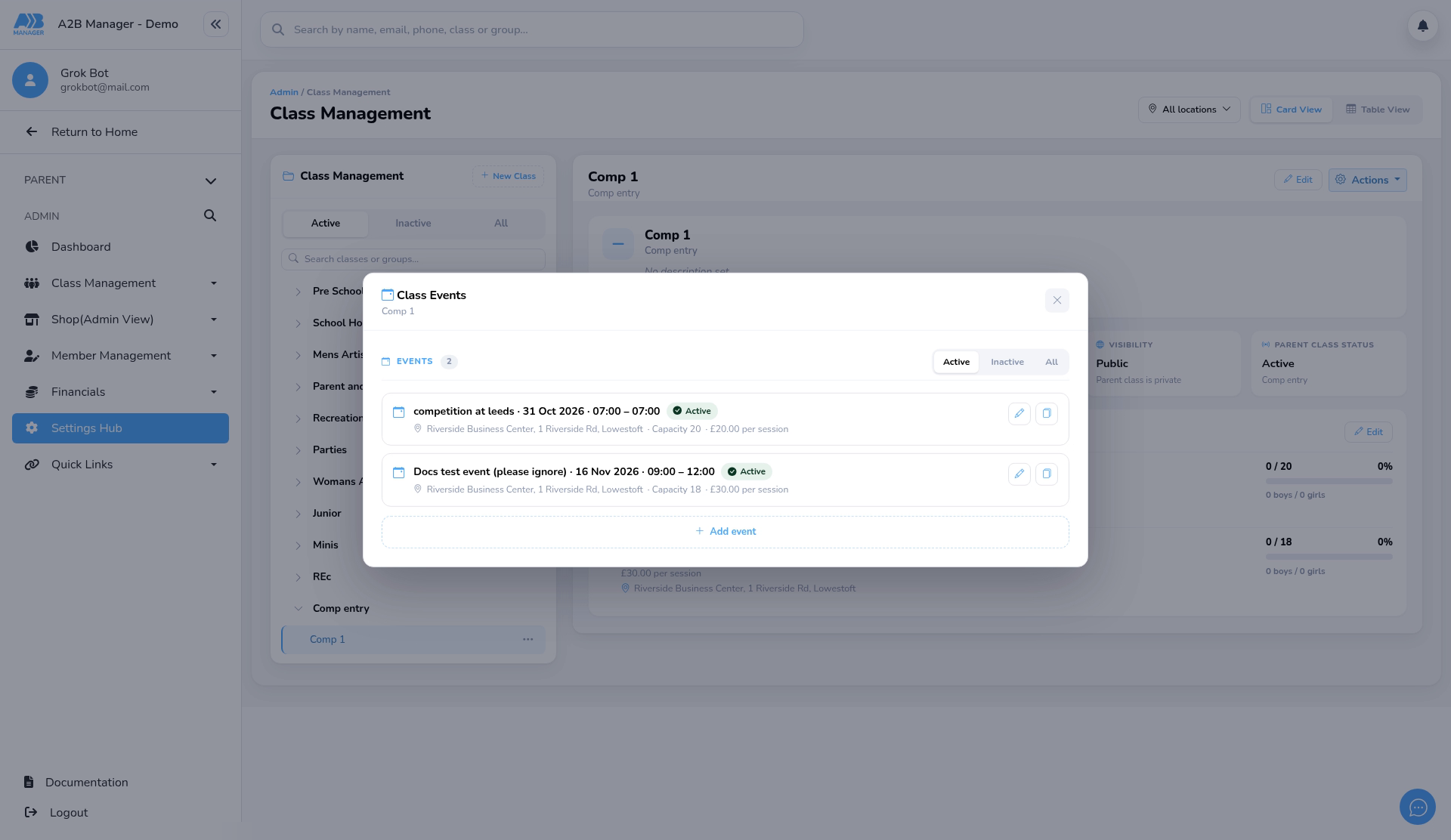
Task: Open Settings Hub in the sidebar
Action: click(120, 428)
